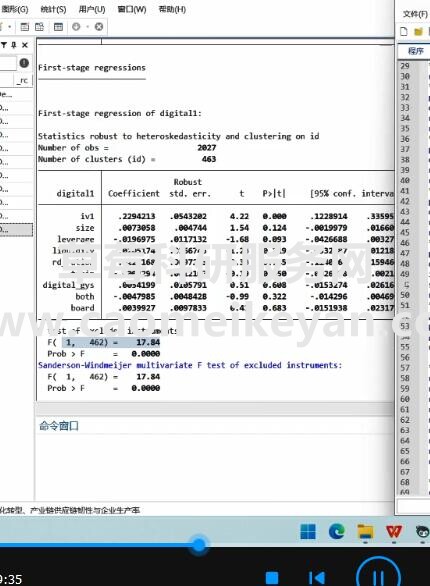Open Microsoft Edge from the taskbar
The image size is (430, 586).
pyautogui.click(x=336, y=531)
